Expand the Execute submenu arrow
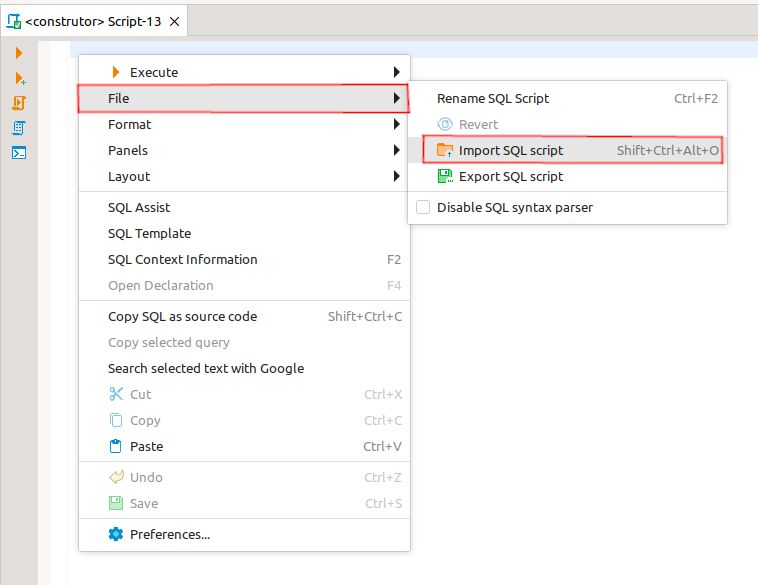 point(397,72)
